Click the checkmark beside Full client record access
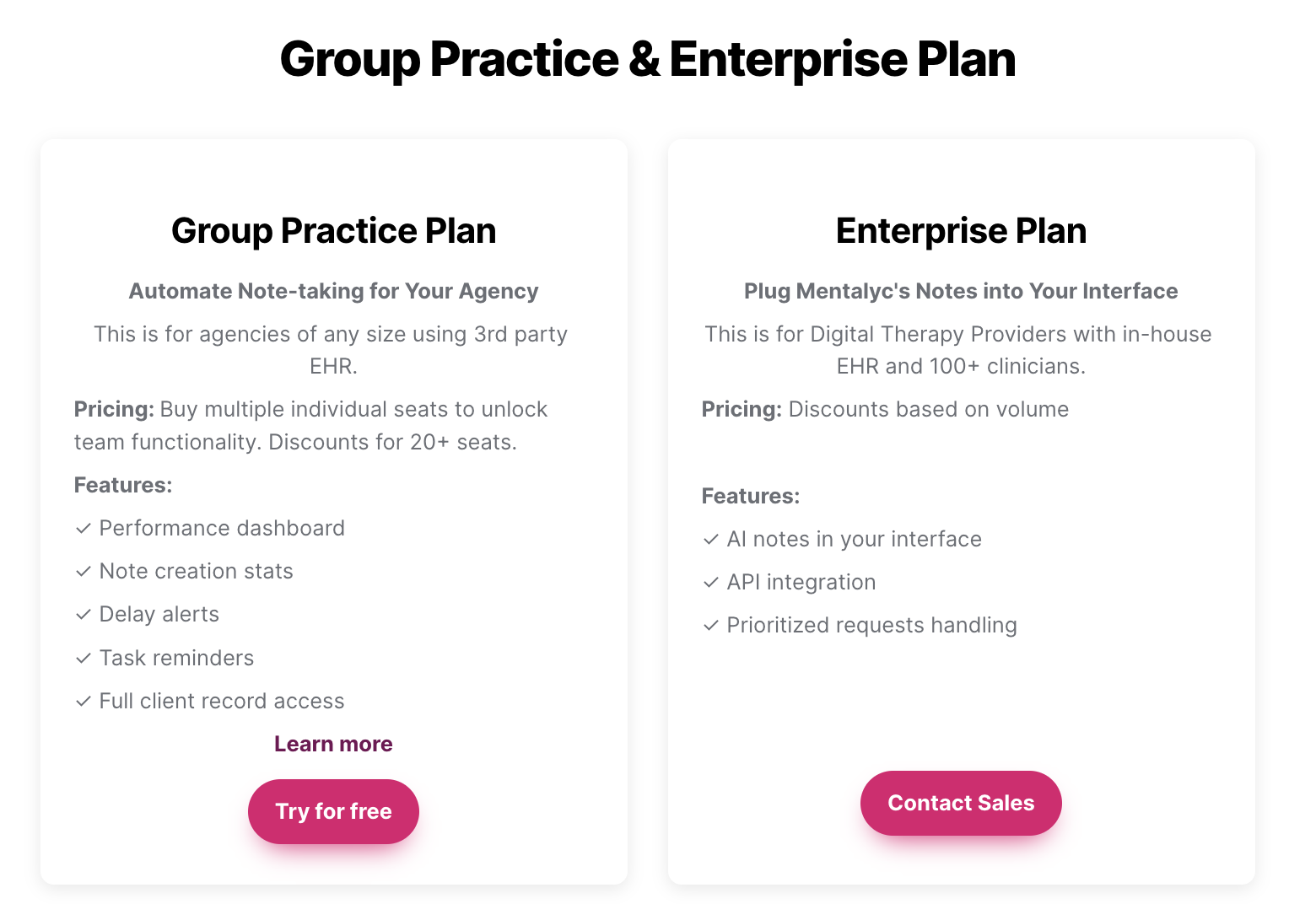Image resolution: width=1316 pixels, height=904 pixels. point(84,702)
